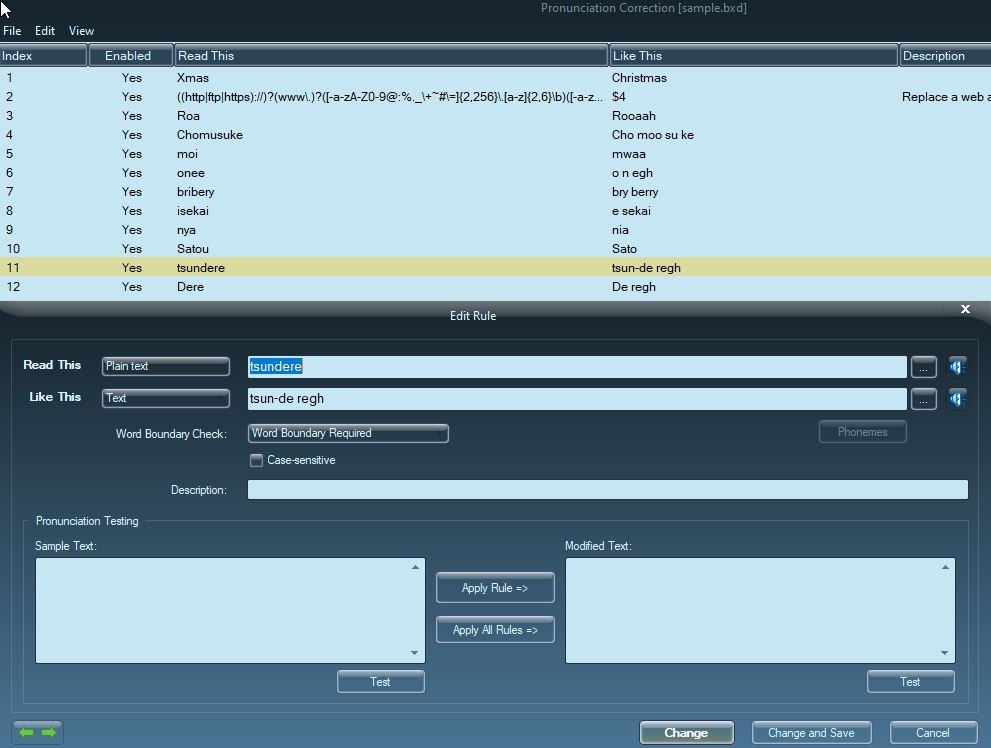Open the View menu
The width and height of the screenshot is (991, 748).
[x=81, y=31]
